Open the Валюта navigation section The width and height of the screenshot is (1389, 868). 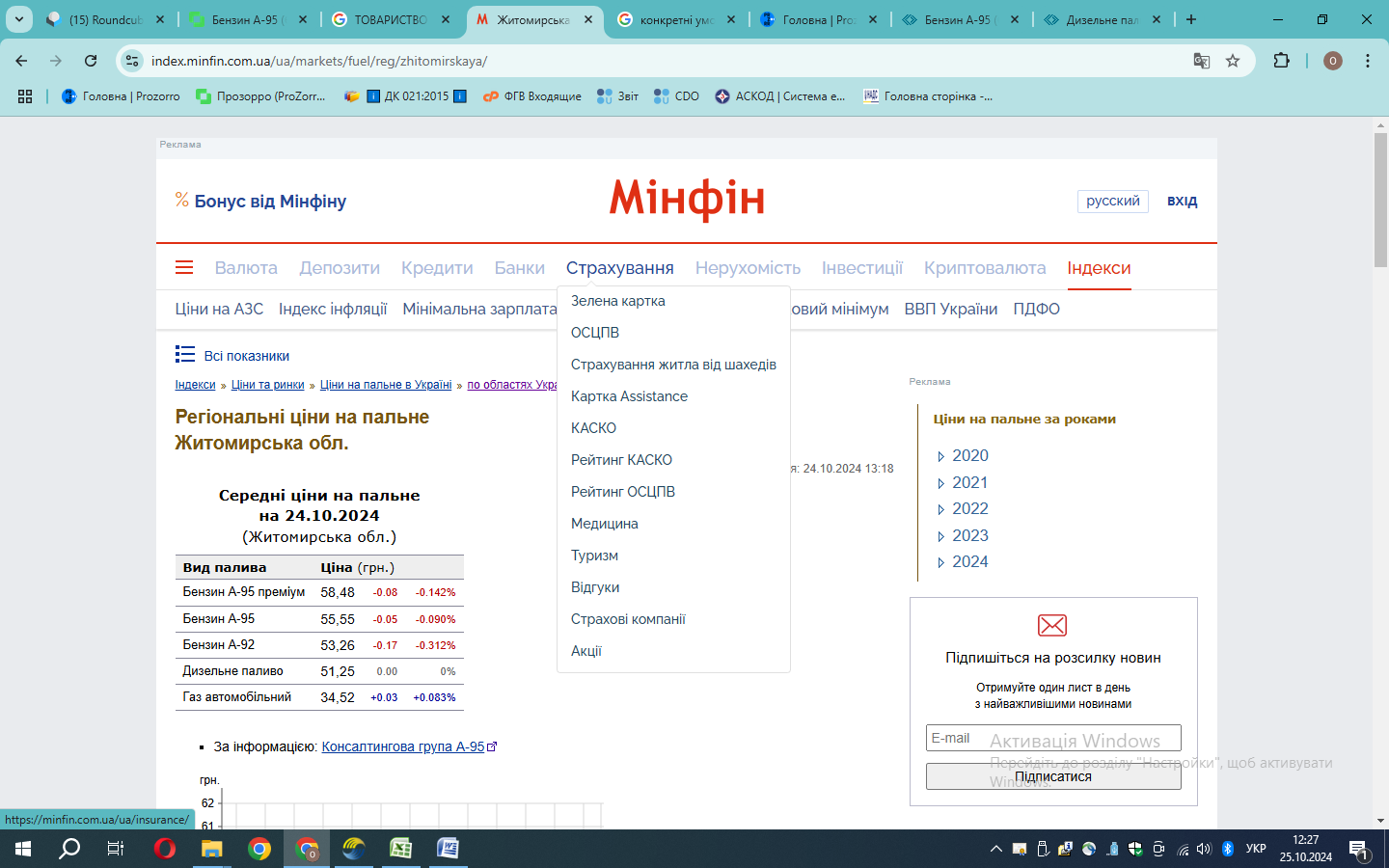246,268
